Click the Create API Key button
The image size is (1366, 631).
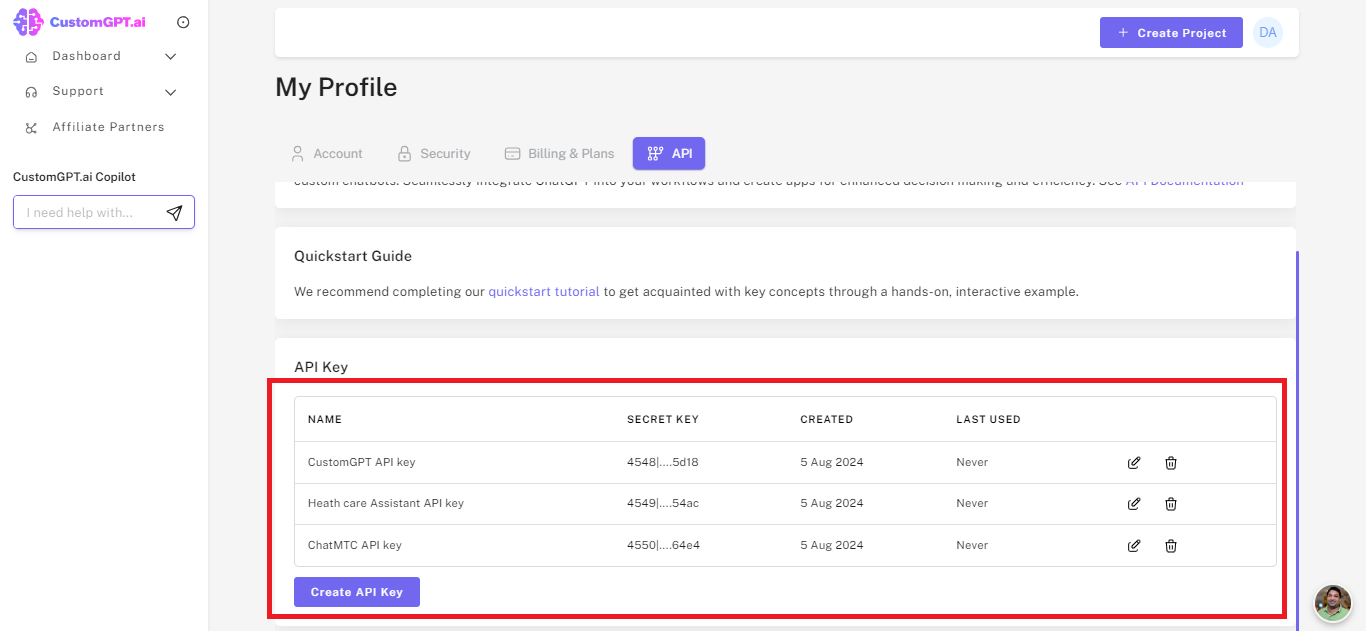356,591
